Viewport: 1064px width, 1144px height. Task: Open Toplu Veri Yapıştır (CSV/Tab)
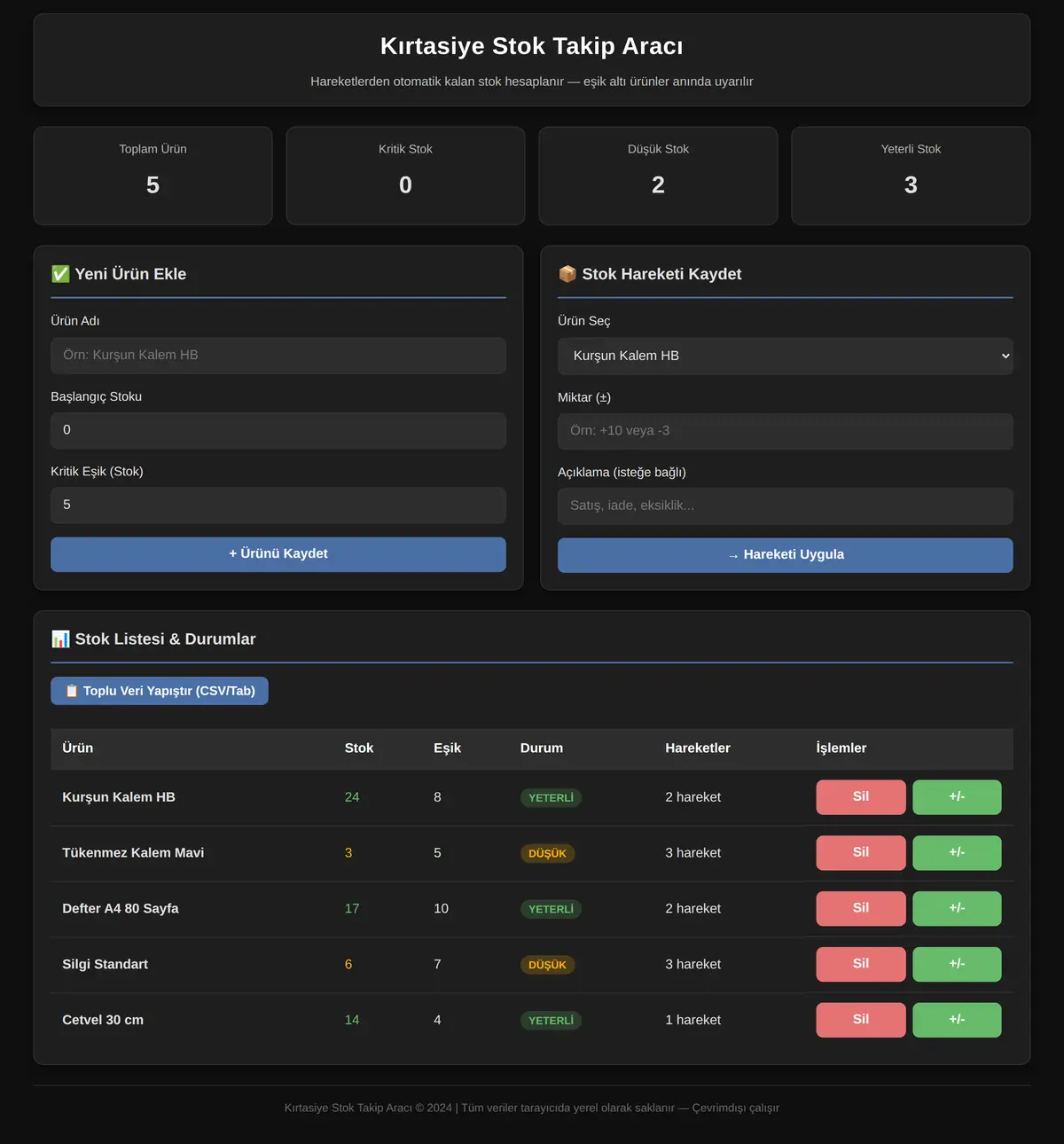click(160, 691)
